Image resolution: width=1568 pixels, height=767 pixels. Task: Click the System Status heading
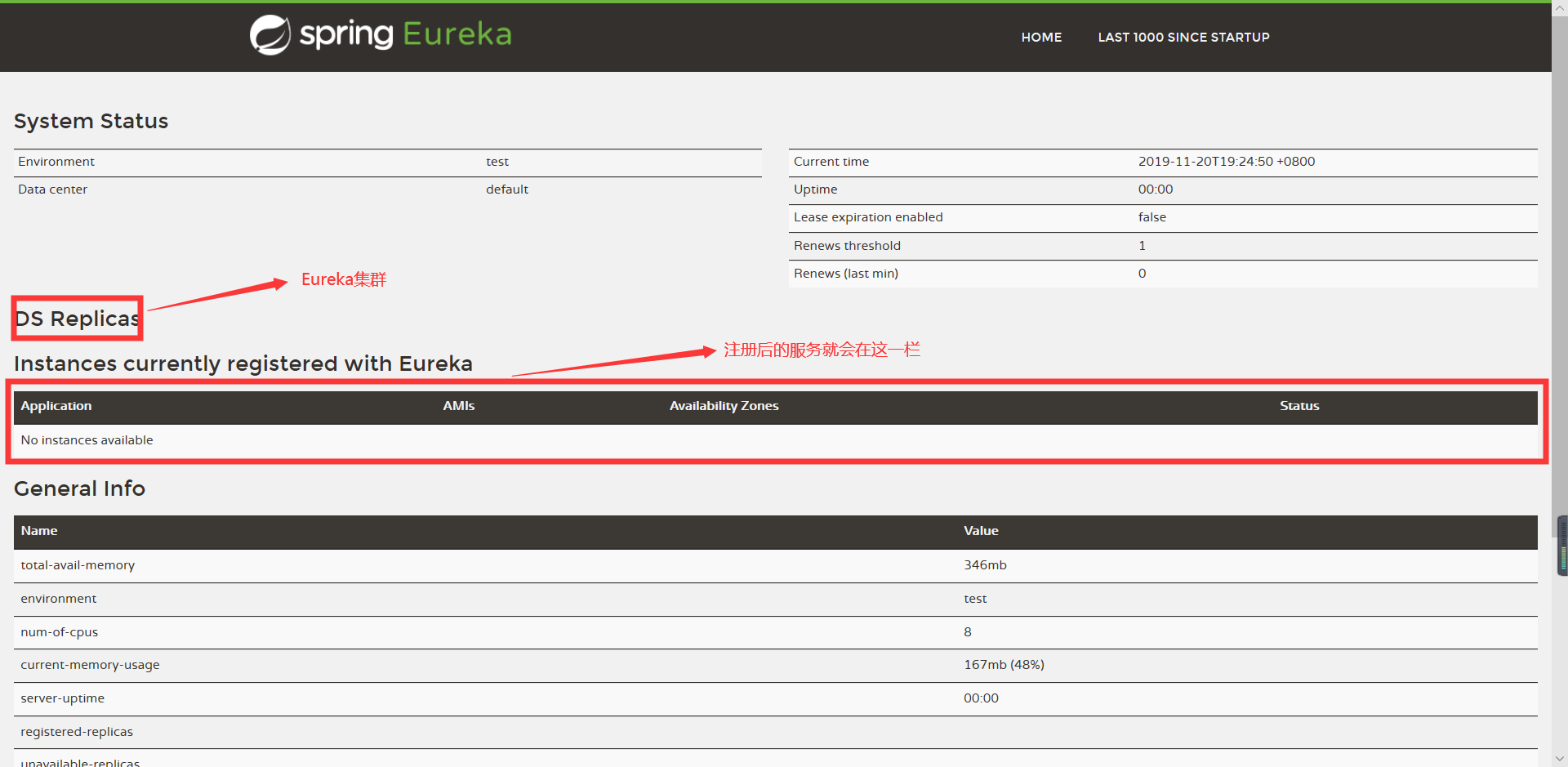pos(91,121)
